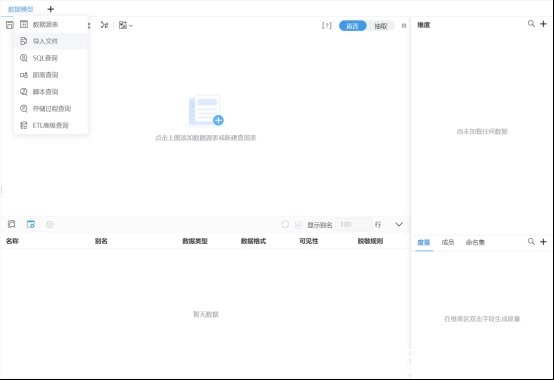This screenshot has width=554, height=380.
Task: Click the add data source illustration
Action: (206, 110)
